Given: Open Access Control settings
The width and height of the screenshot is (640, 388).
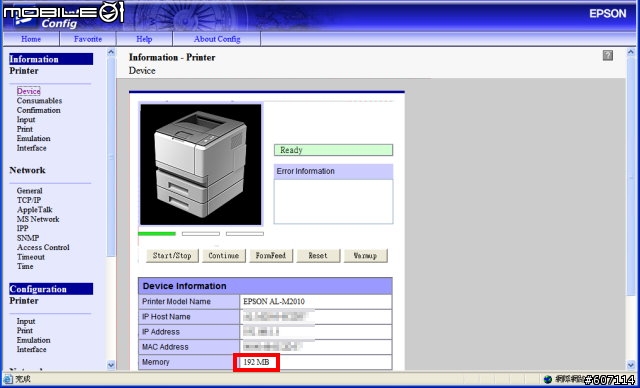Looking at the screenshot, I should 43,247.
